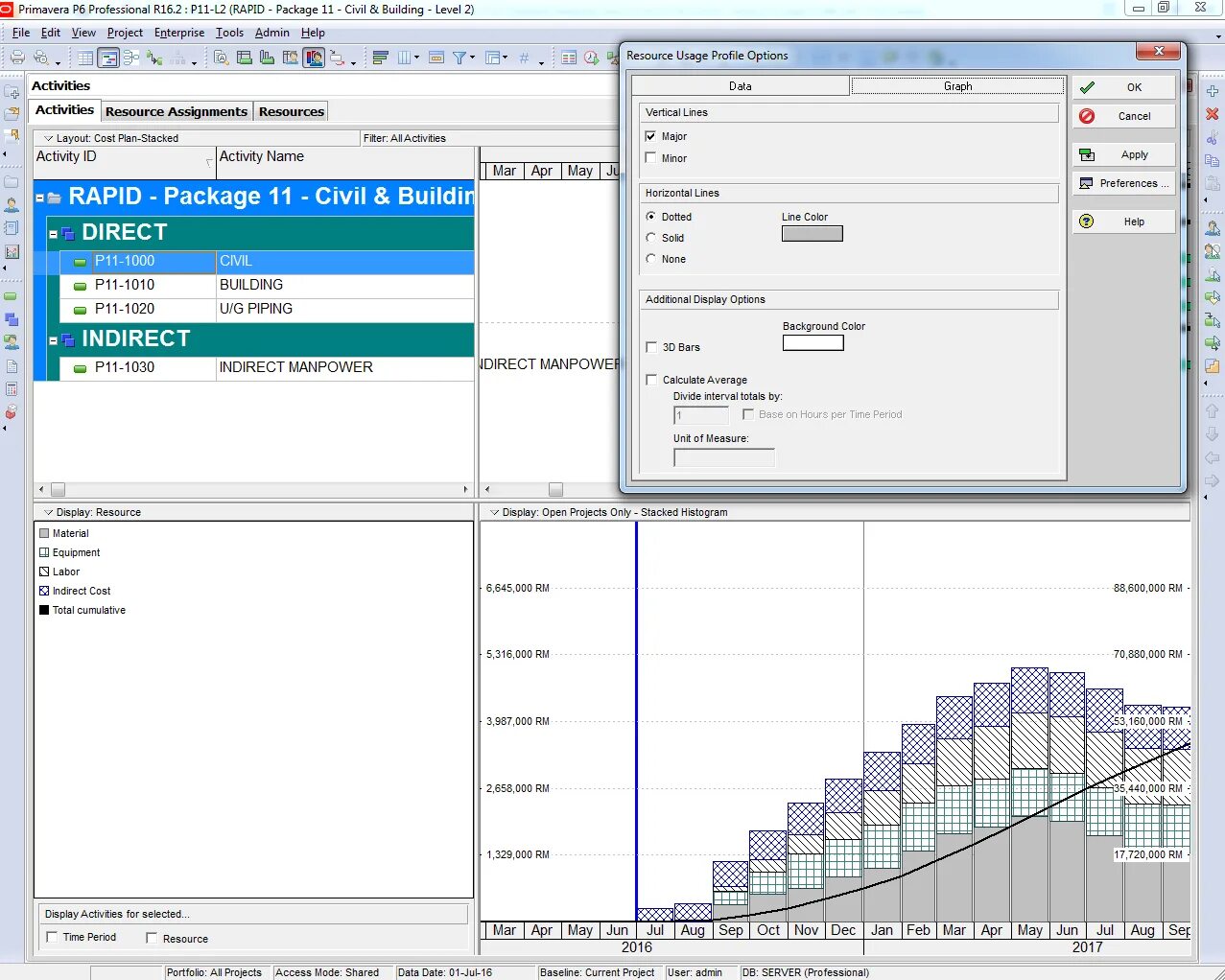Click the Schedule clock icon
The height and width of the screenshot is (980, 1225).
(x=591, y=58)
